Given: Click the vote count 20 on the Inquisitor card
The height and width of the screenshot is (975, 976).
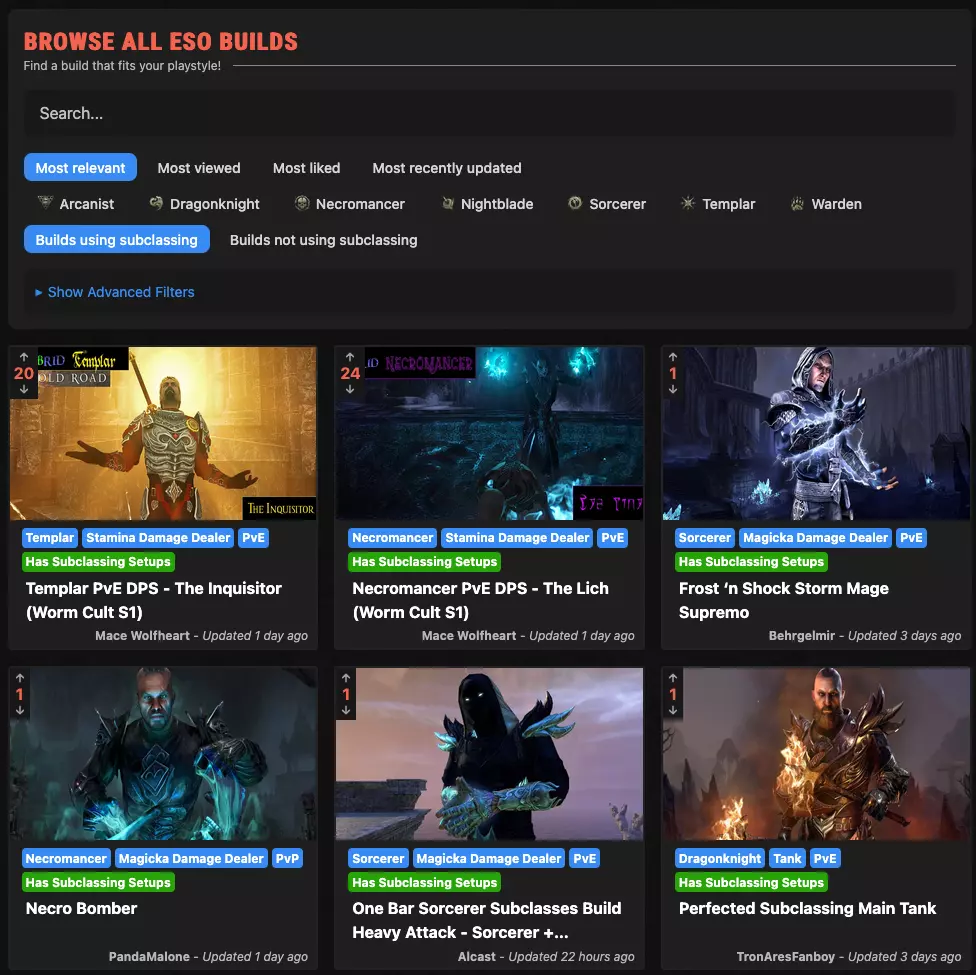Looking at the screenshot, I should click(x=24, y=373).
